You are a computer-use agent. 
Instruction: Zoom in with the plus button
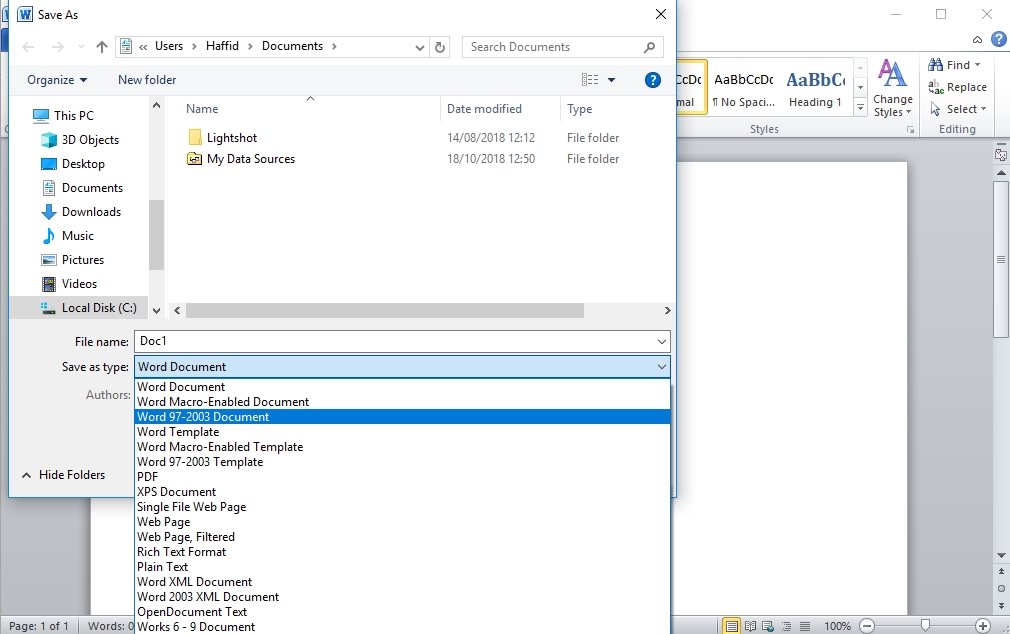point(983,626)
